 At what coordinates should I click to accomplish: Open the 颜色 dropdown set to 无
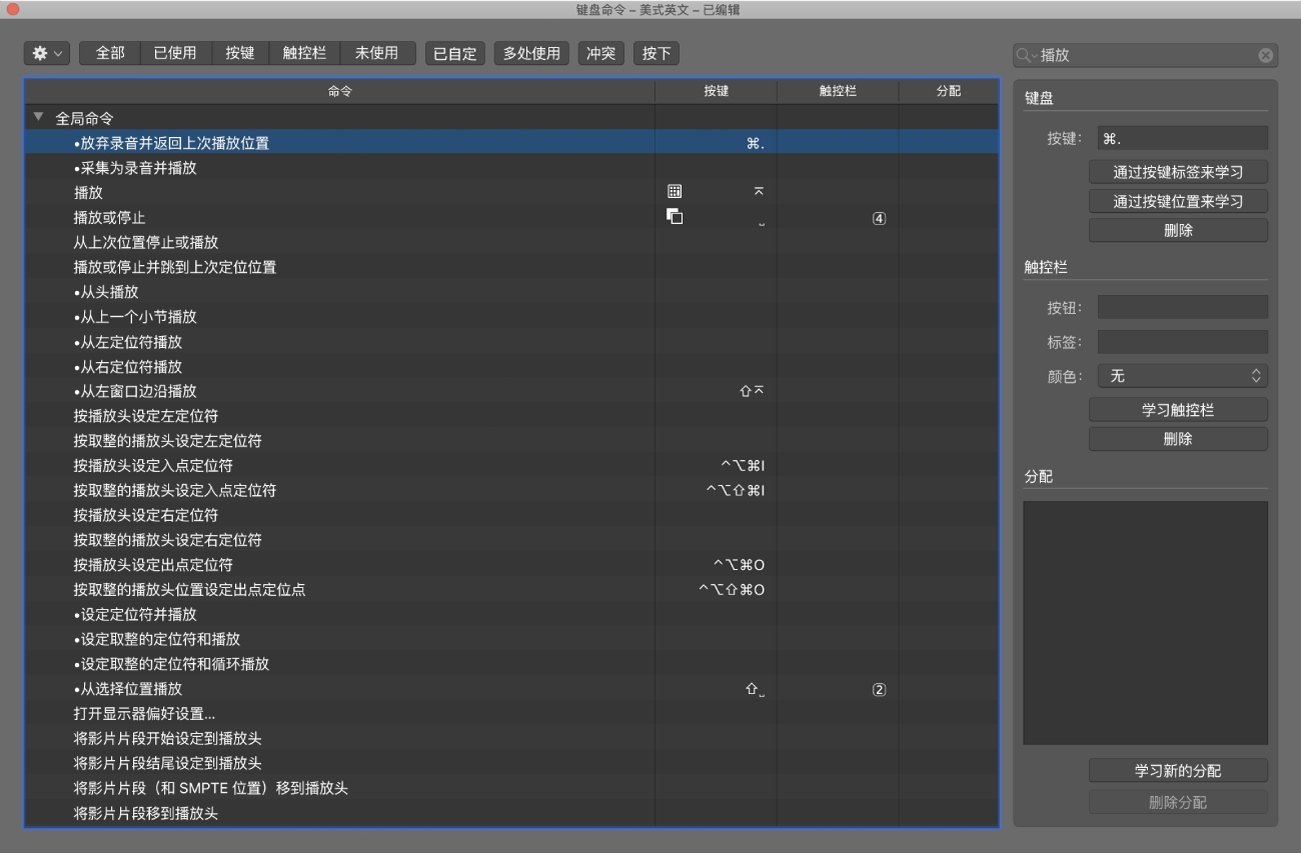click(1183, 376)
